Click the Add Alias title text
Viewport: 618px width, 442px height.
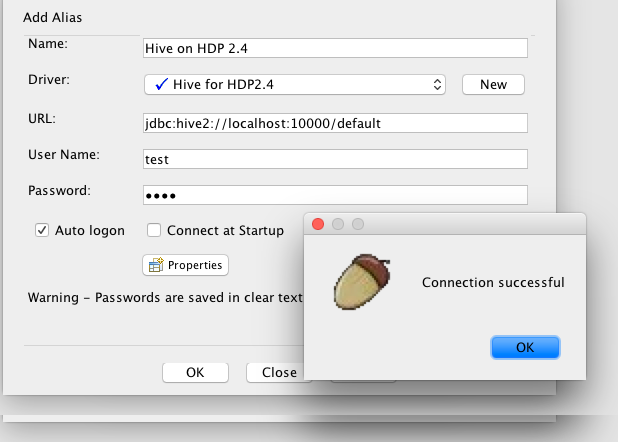click(x=52, y=17)
